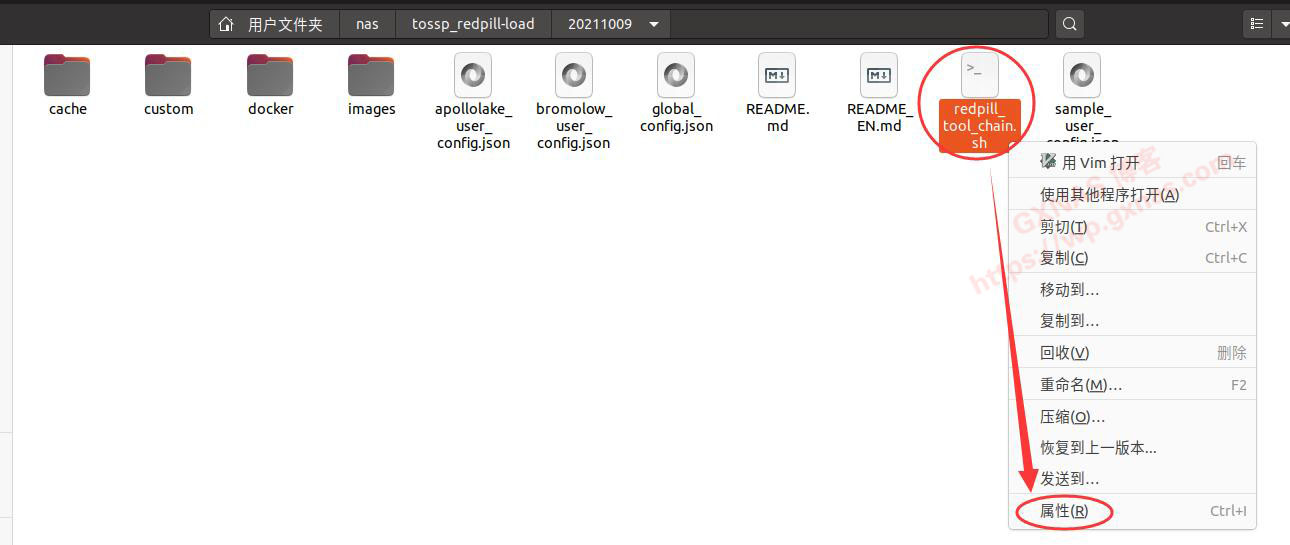Select redpill_tool_chain.sh script icon
Image resolution: width=1290 pixels, height=545 pixels.
point(980,75)
